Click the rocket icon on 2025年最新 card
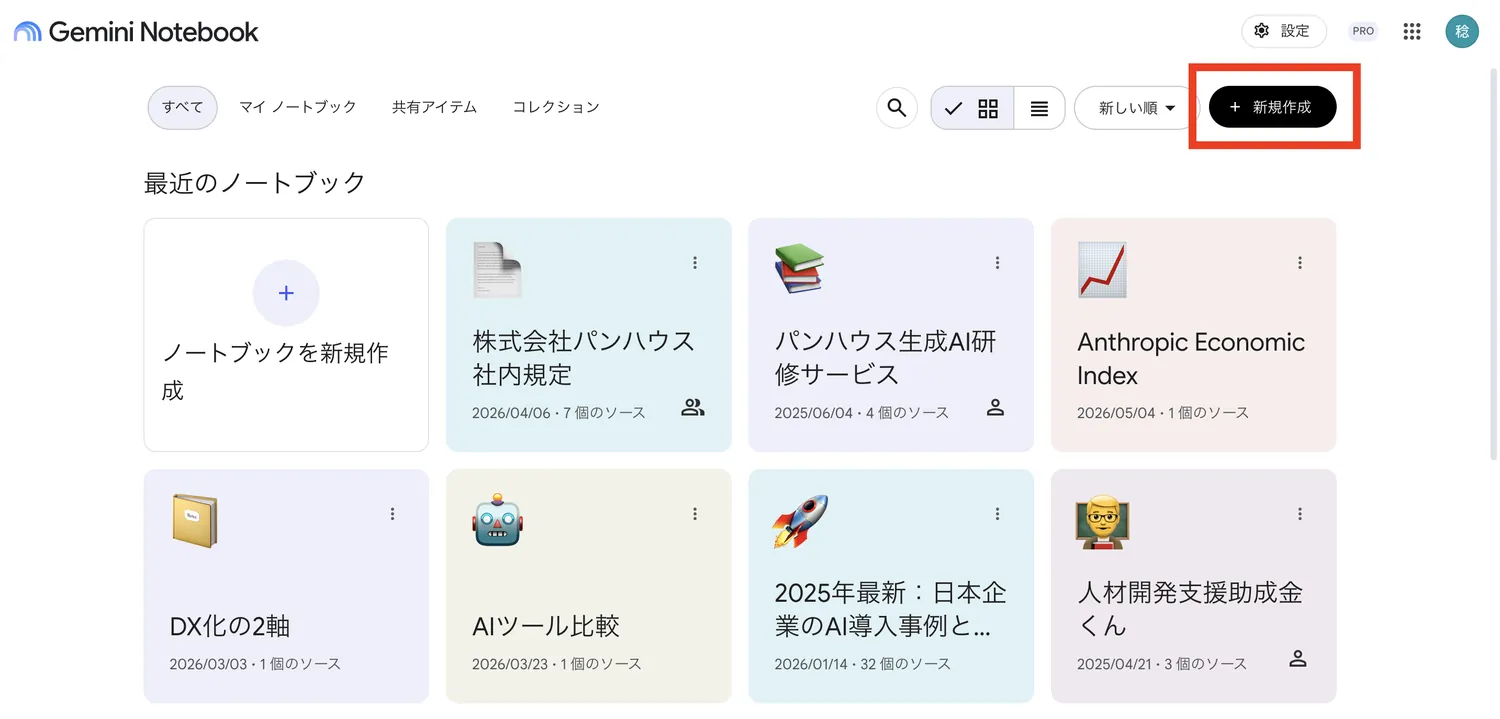The image size is (1500, 719). [800, 521]
